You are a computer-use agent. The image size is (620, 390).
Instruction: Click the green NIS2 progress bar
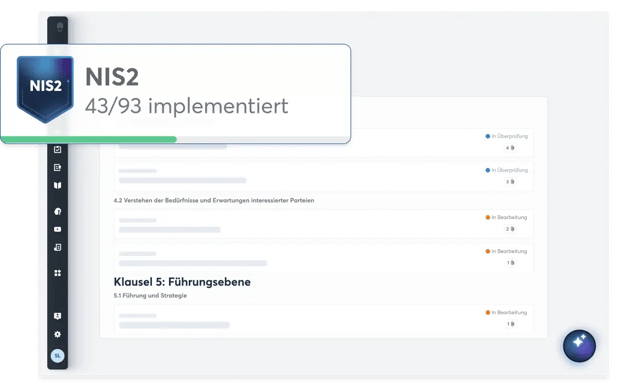(x=89, y=139)
